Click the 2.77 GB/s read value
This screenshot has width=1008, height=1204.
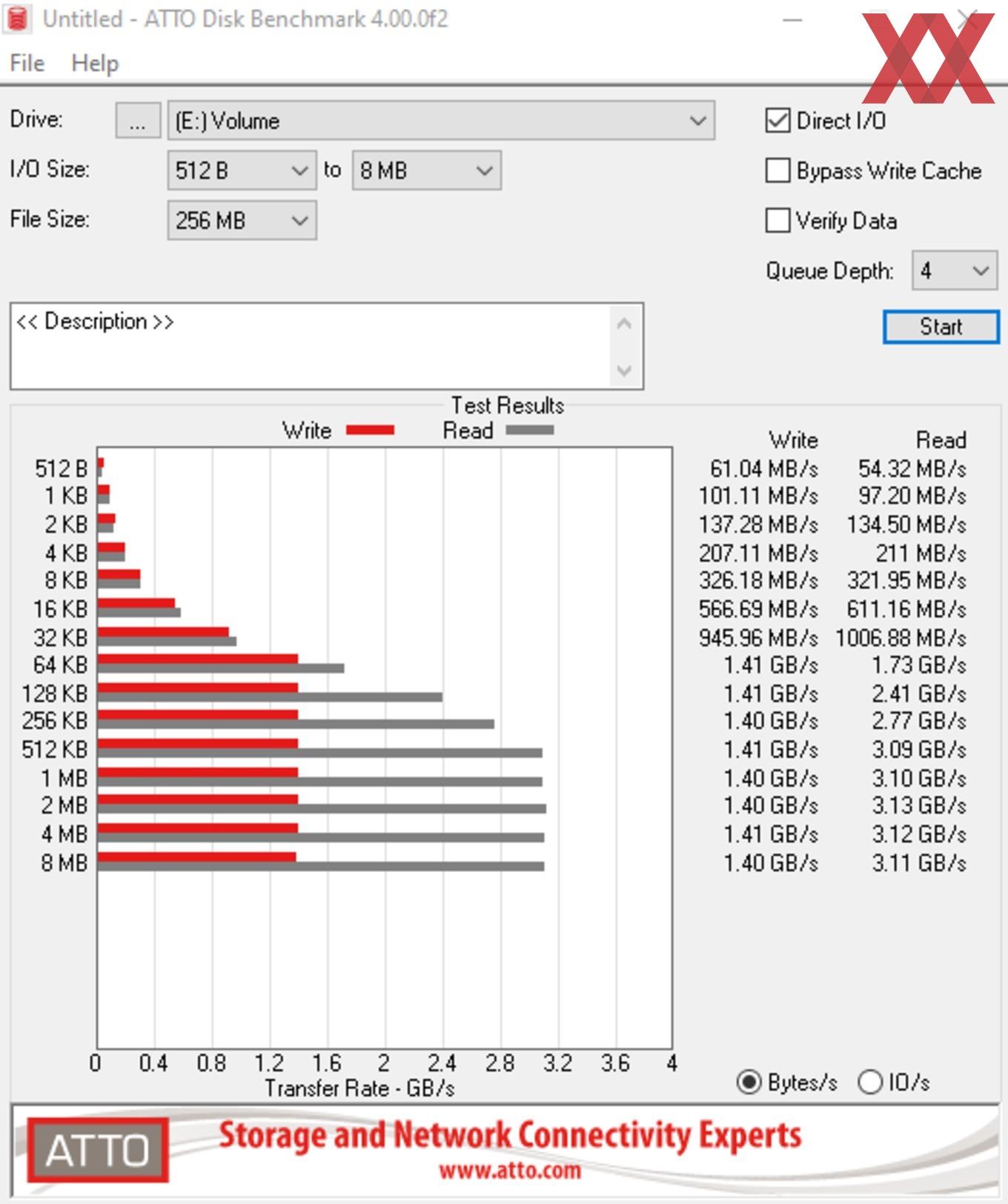pos(919,721)
